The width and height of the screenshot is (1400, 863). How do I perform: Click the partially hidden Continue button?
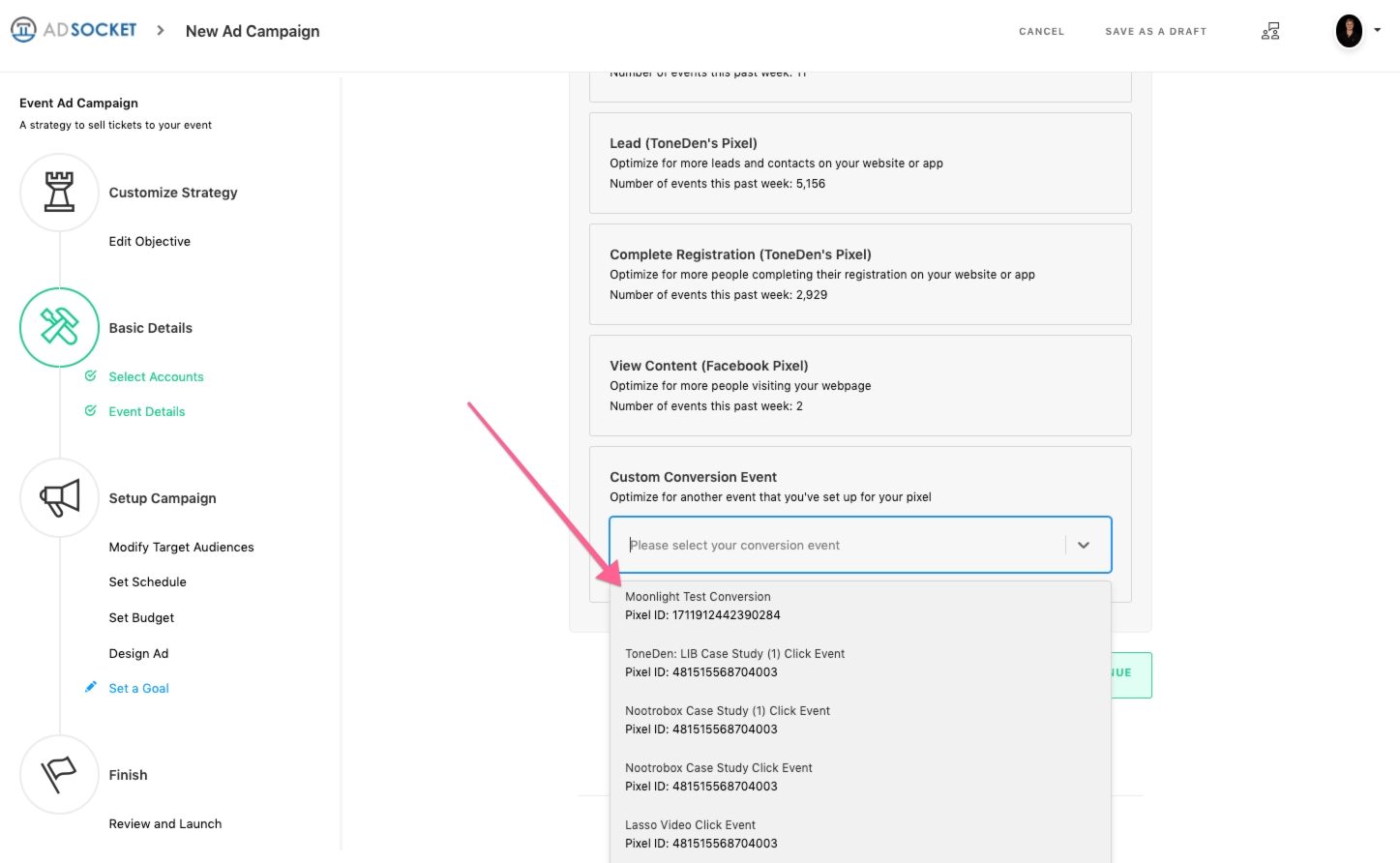coord(1131,674)
